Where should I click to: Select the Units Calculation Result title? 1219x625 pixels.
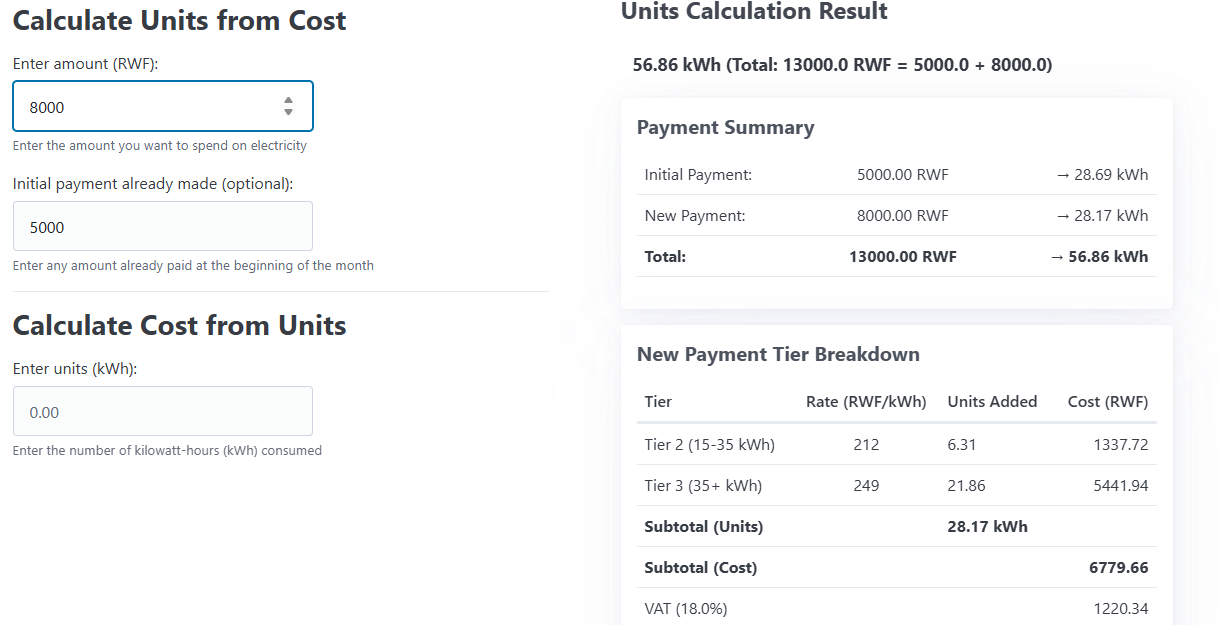pos(753,12)
